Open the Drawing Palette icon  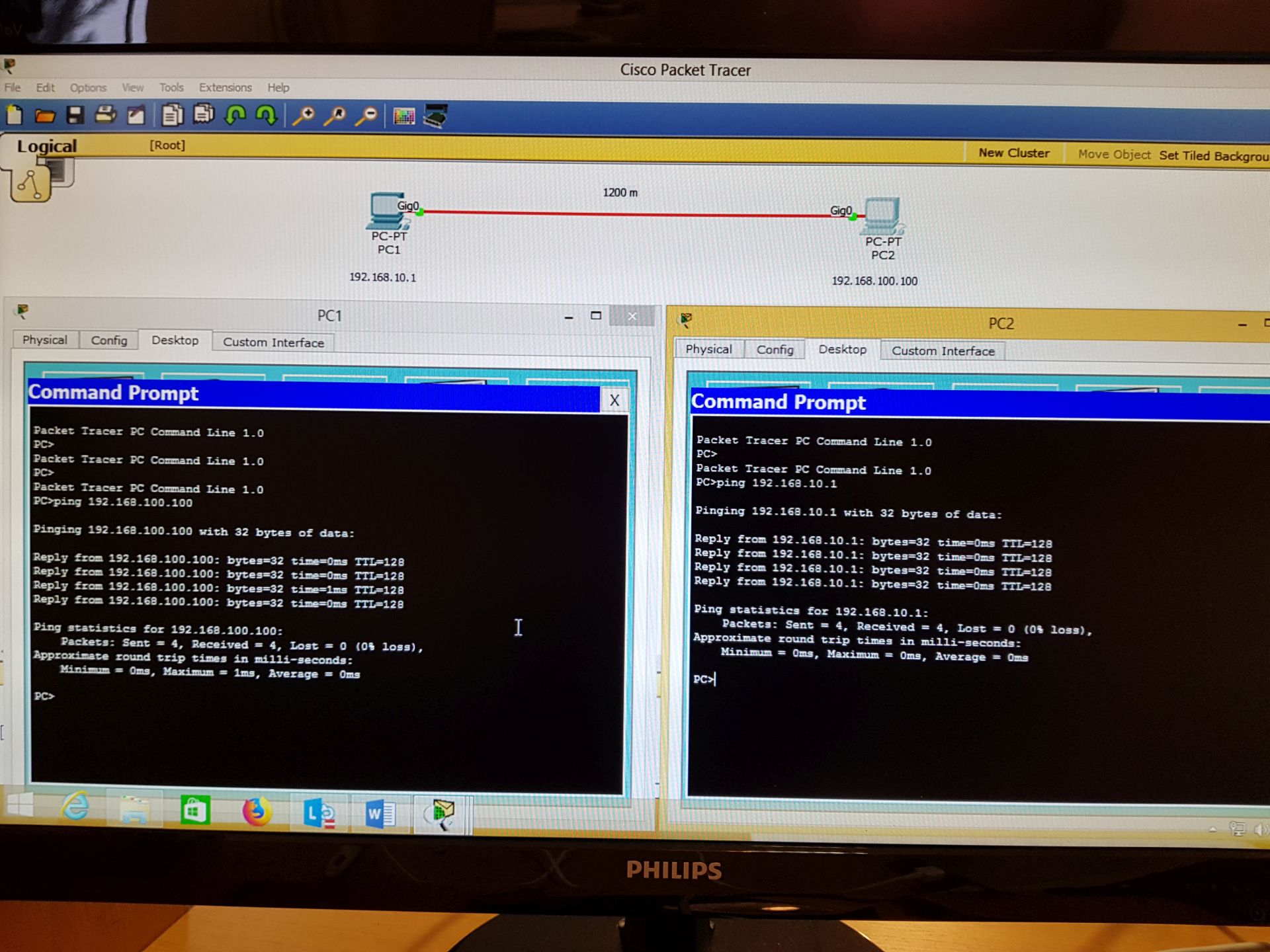point(403,117)
